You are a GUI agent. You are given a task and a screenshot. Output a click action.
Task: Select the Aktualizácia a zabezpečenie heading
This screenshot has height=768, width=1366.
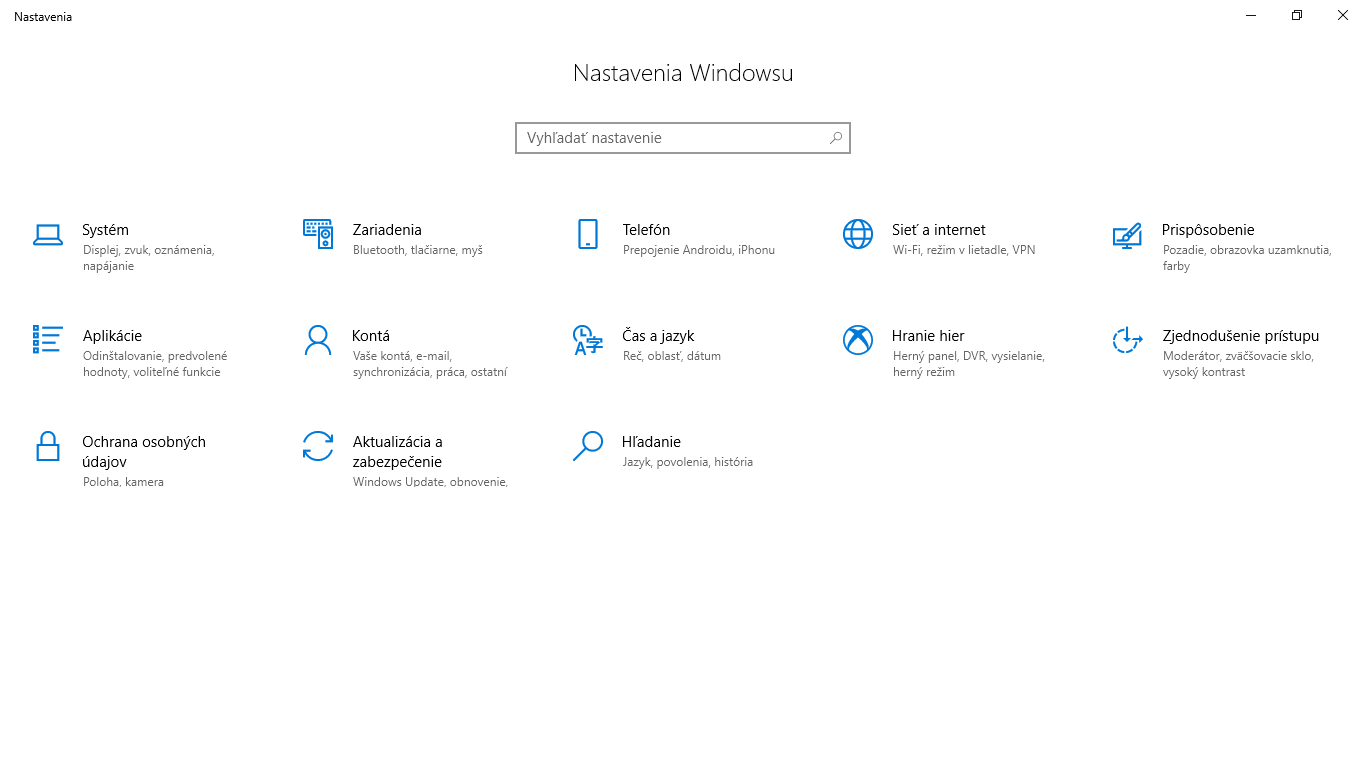pyautogui.click(x=397, y=452)
